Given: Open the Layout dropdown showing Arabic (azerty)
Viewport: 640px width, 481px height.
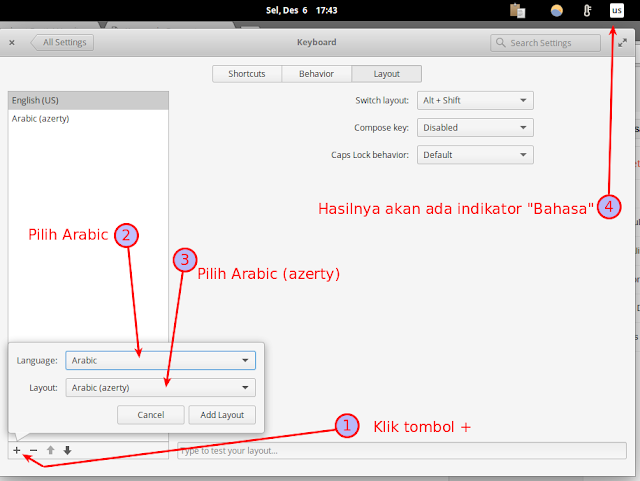Looking at the screenshot, I should tap(160, 387).
